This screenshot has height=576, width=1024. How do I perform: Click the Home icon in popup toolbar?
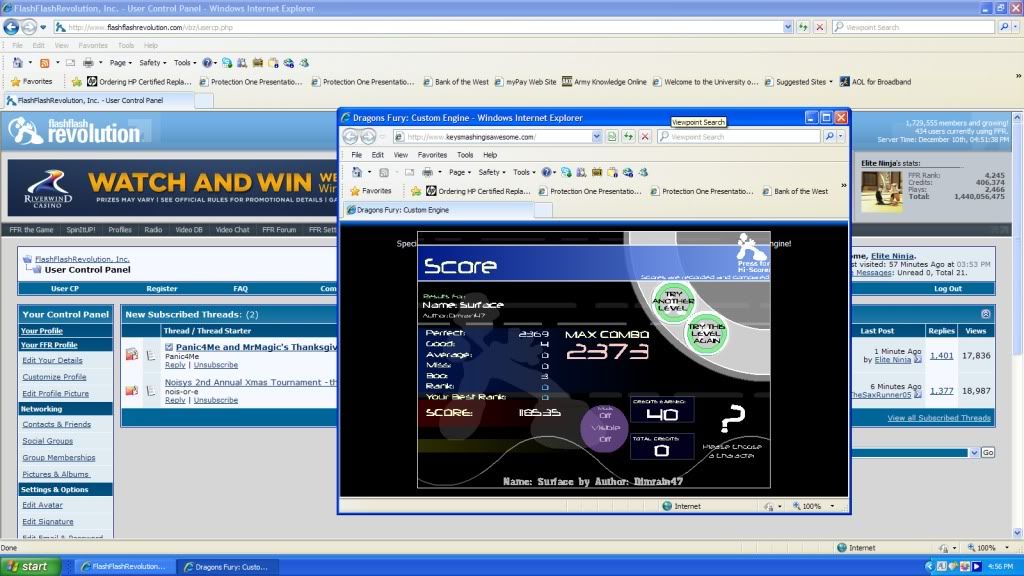(x=356, y=172)
